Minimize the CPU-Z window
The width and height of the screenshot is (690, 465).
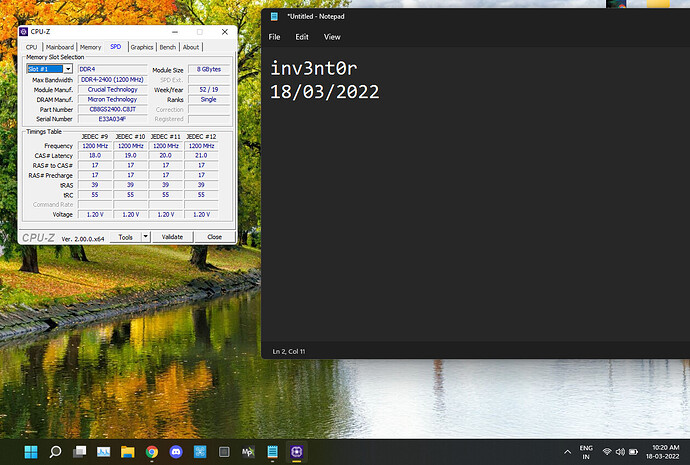click(x=175, y=32)
